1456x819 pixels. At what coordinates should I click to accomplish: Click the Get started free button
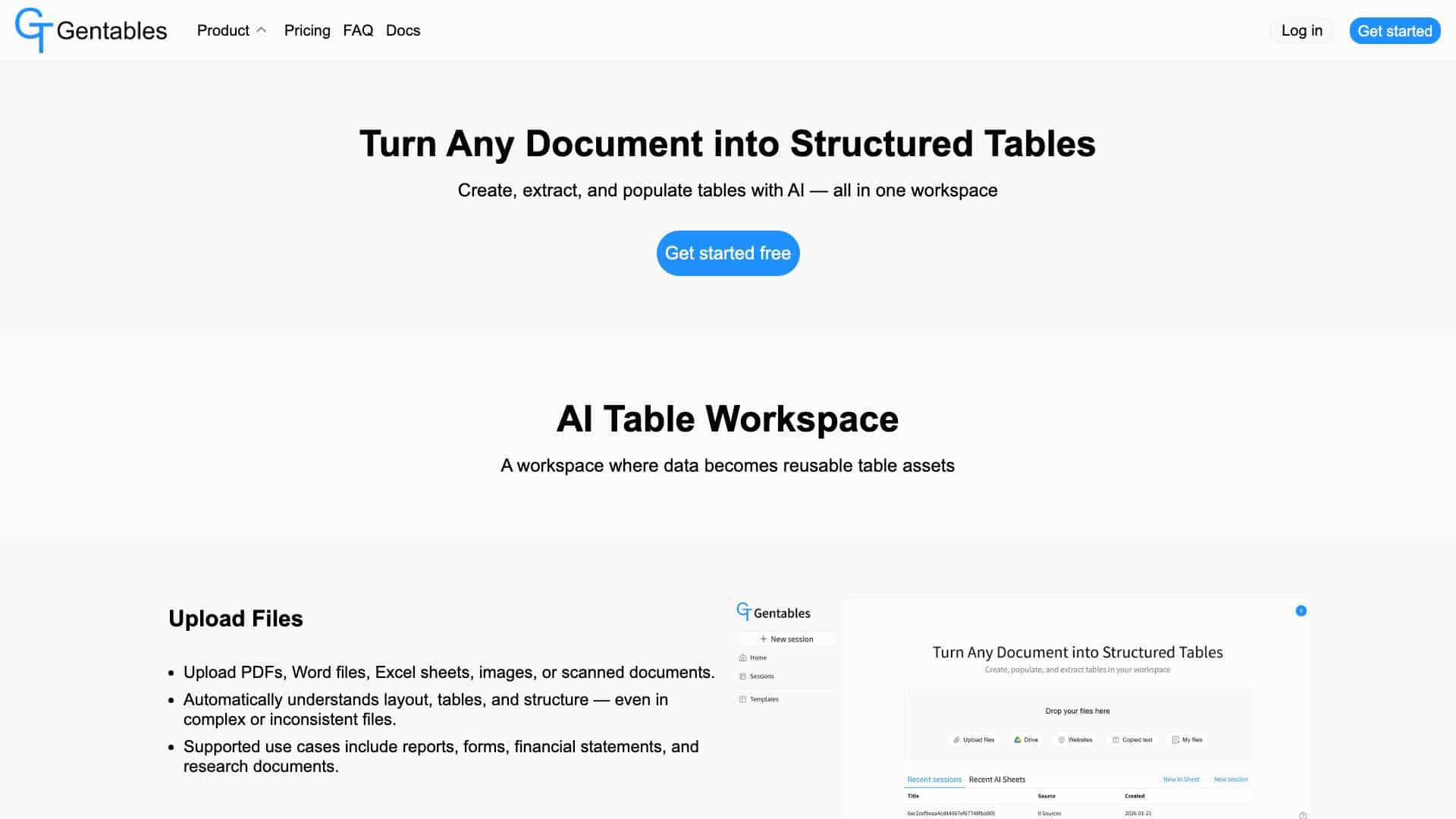pos(728,253)
